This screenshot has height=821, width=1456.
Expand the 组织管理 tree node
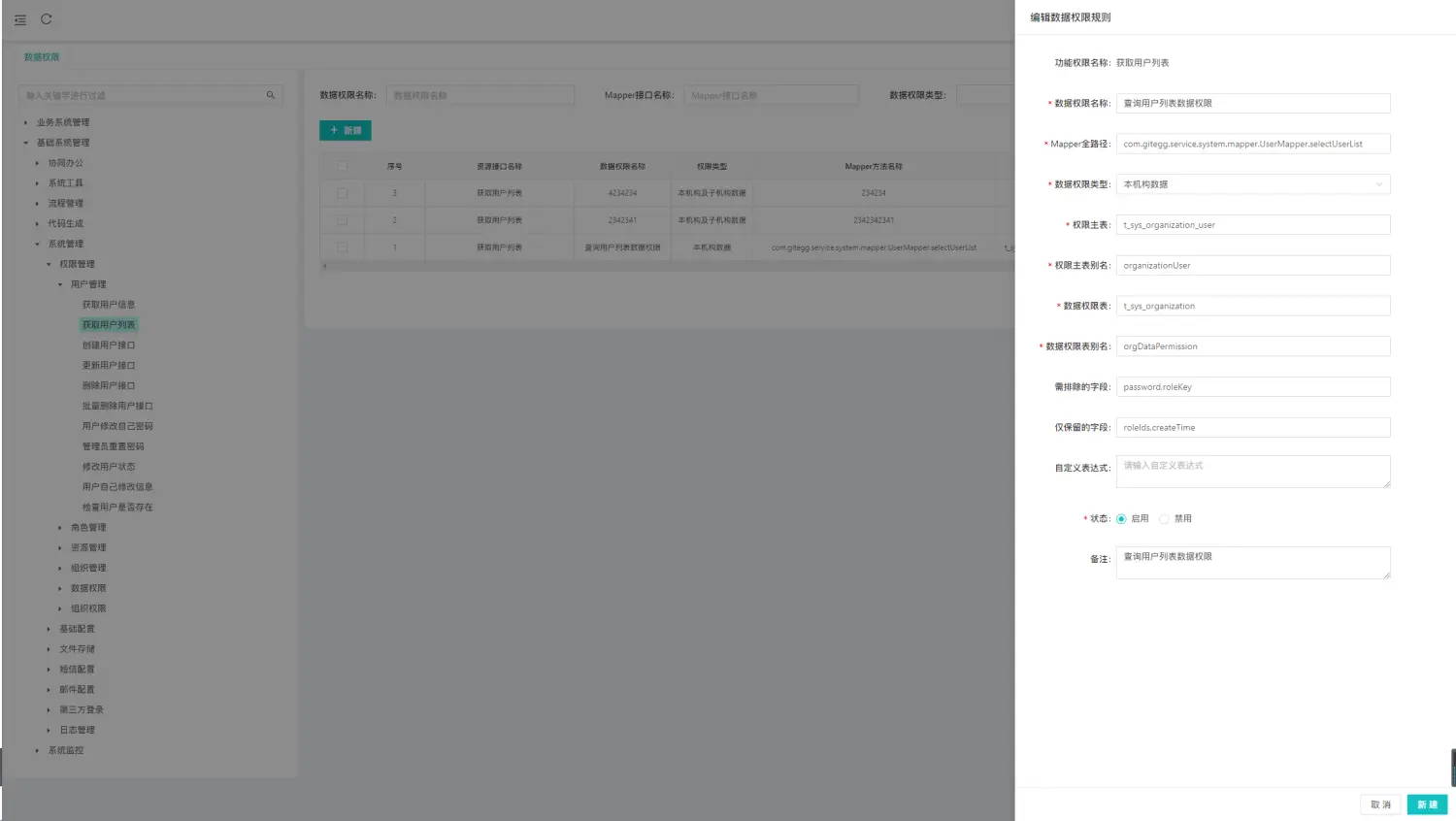pos(60,569)
